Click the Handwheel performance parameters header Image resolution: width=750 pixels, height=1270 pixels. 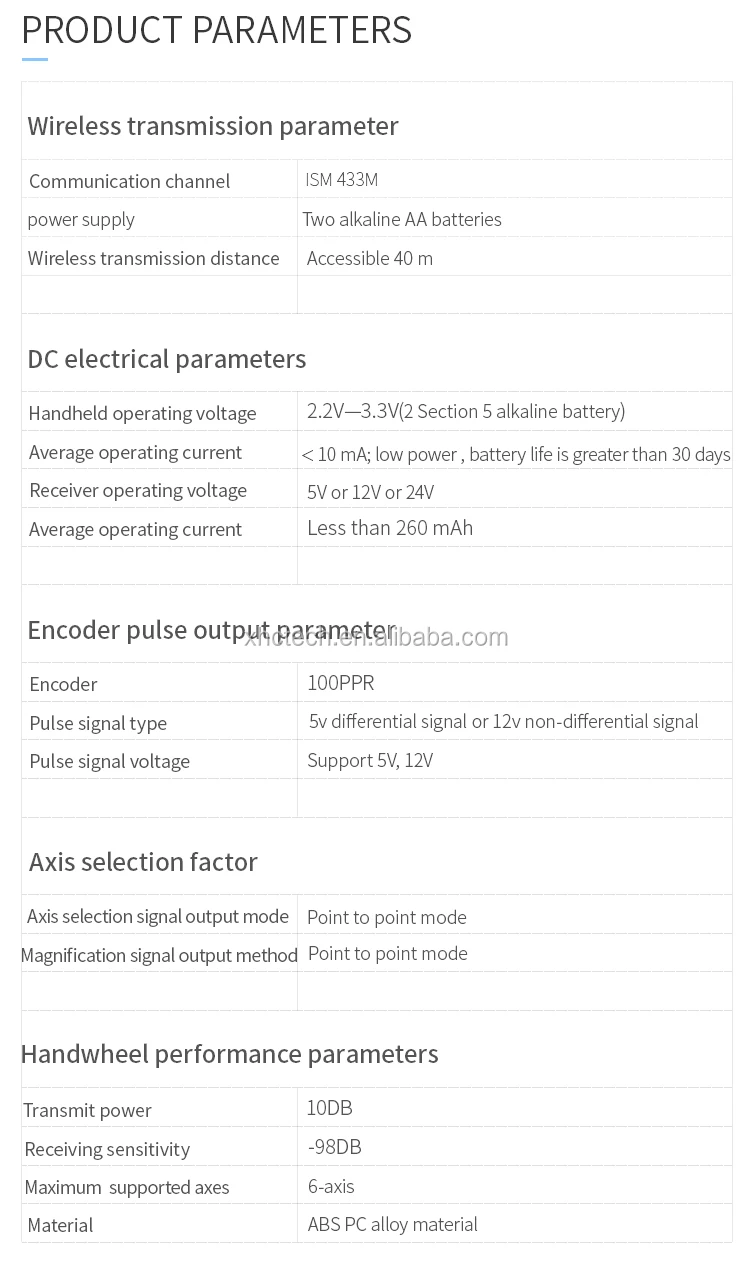tap(229, 1054)
